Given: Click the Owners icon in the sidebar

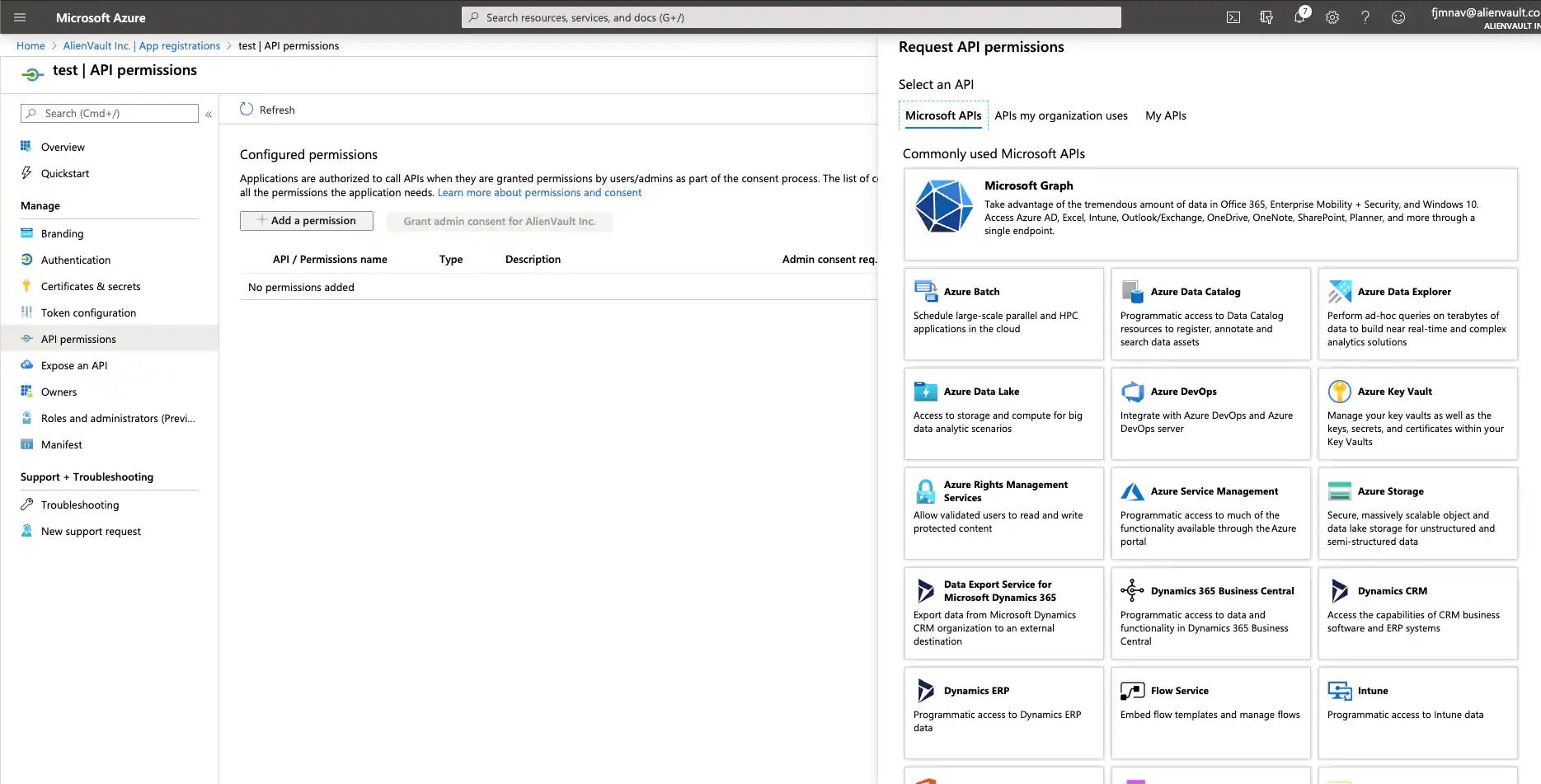Looking at the screenshot, I should [26, 392].
